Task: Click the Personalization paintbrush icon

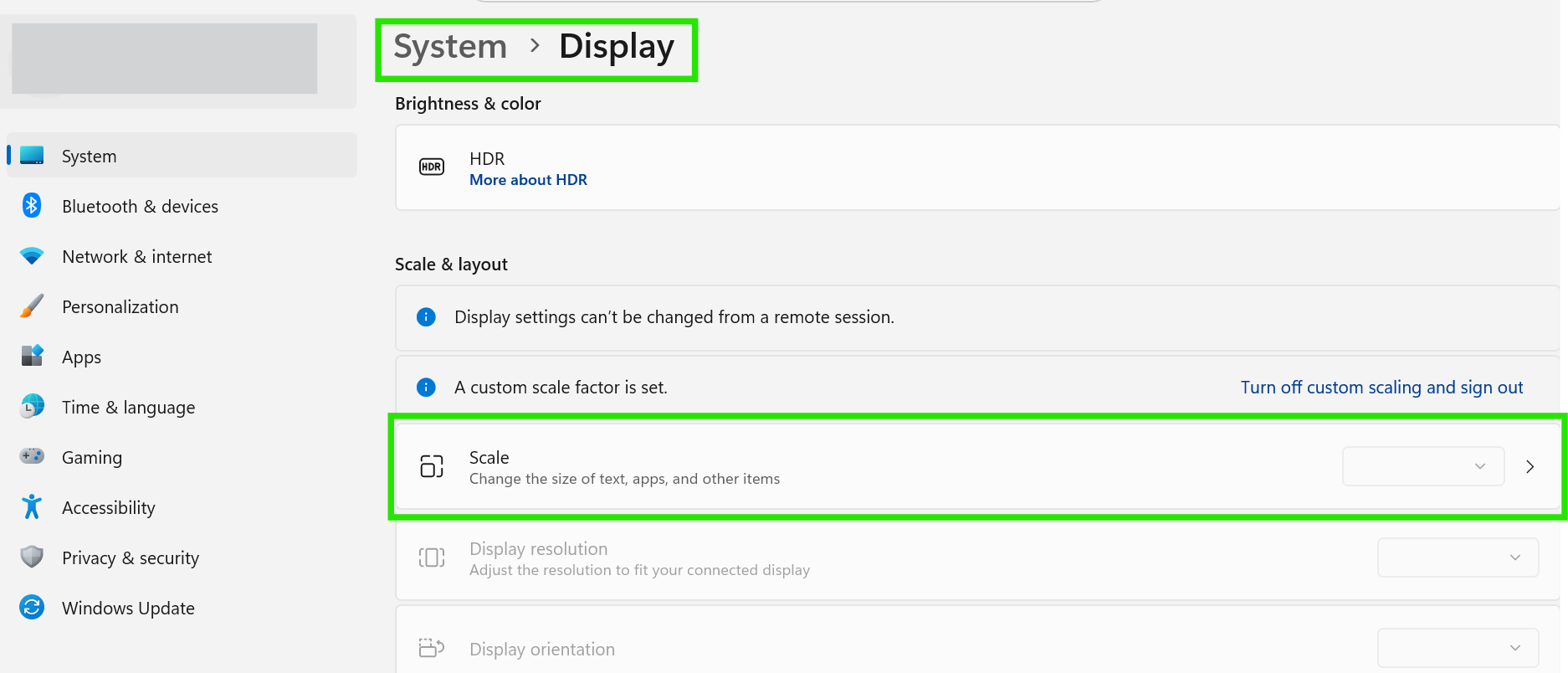Action: pyautogui.click(x=32, y=306)
